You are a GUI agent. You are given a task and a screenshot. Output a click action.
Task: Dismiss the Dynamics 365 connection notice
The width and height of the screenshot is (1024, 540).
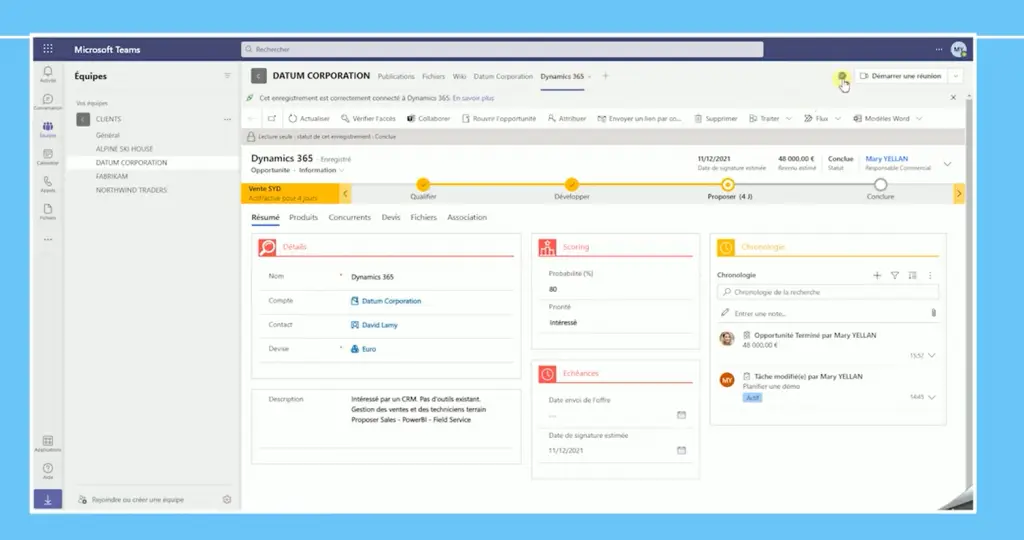click(x=953, y=97)
